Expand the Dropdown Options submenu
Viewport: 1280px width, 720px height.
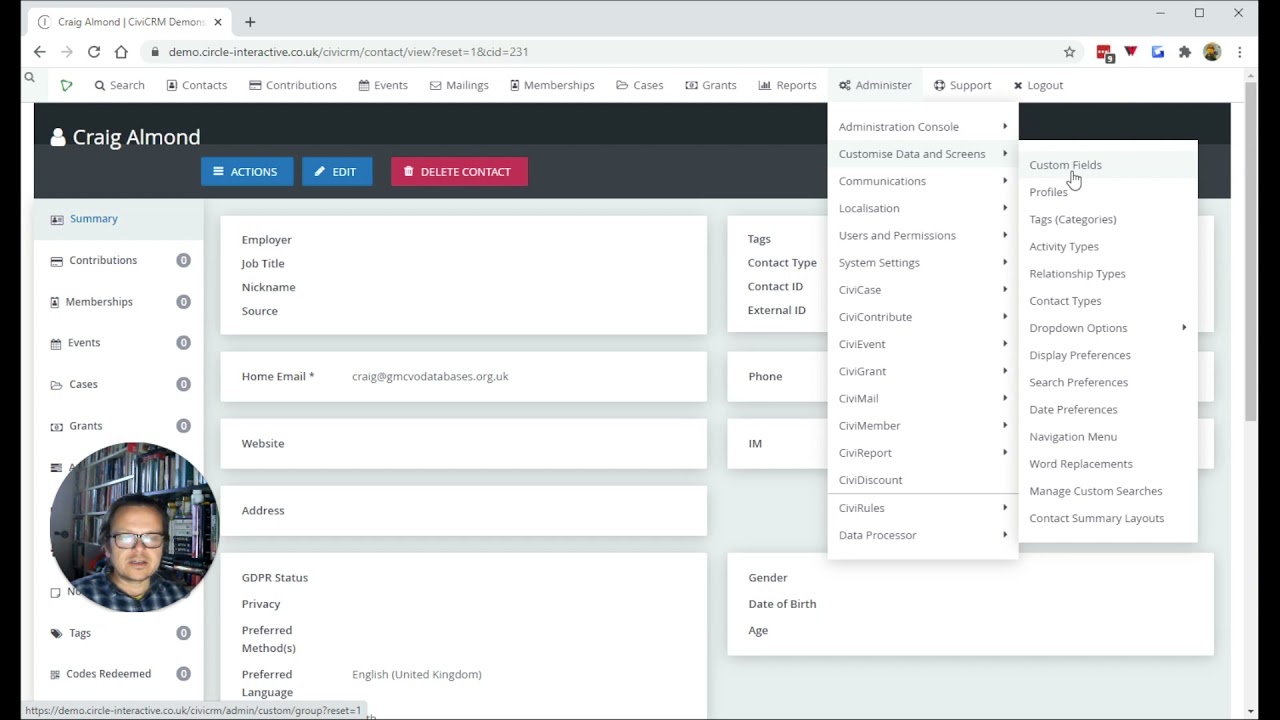[1107, 328]
